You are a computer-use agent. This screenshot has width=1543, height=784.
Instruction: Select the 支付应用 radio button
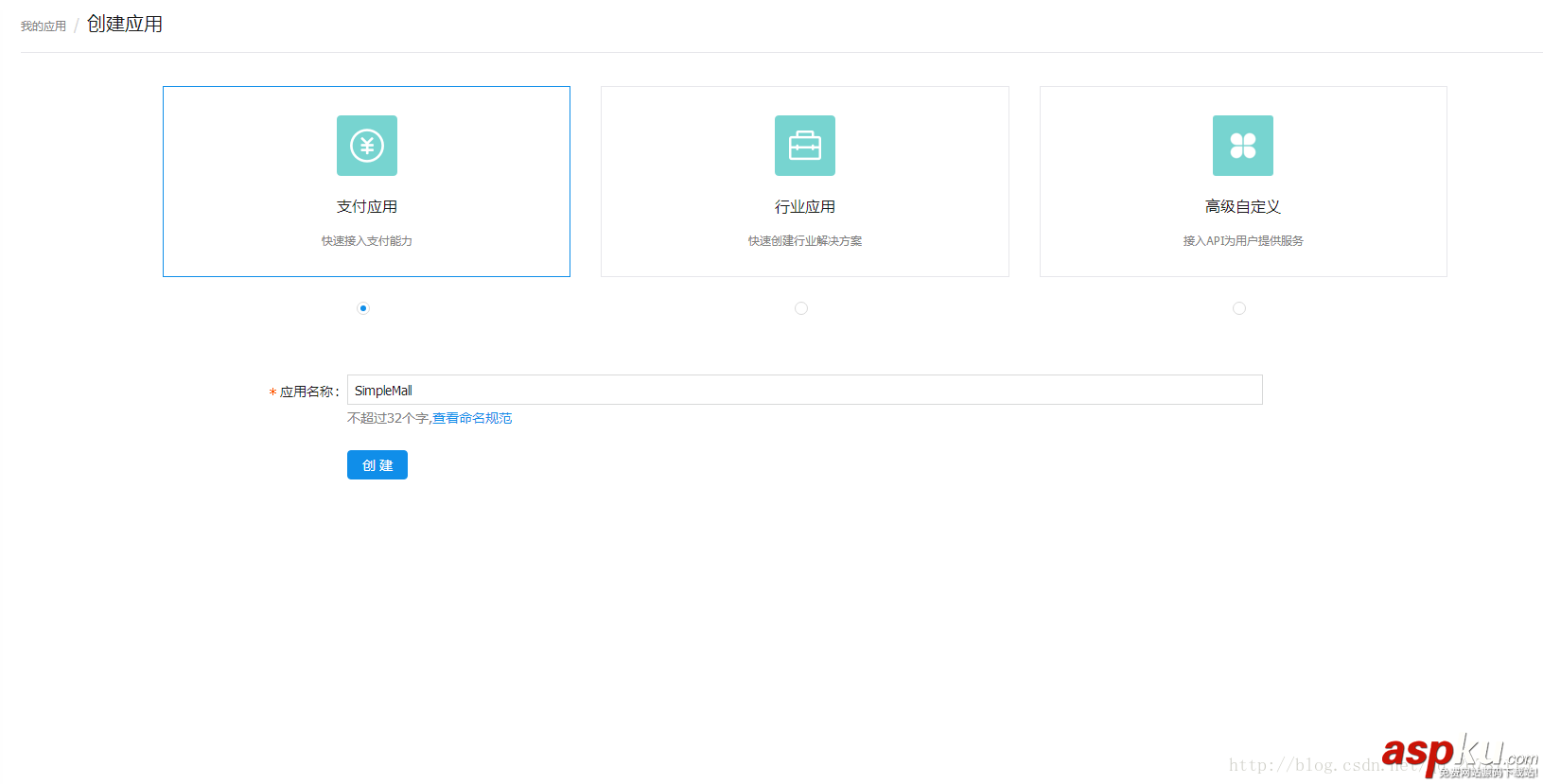[x=363, y=308]
